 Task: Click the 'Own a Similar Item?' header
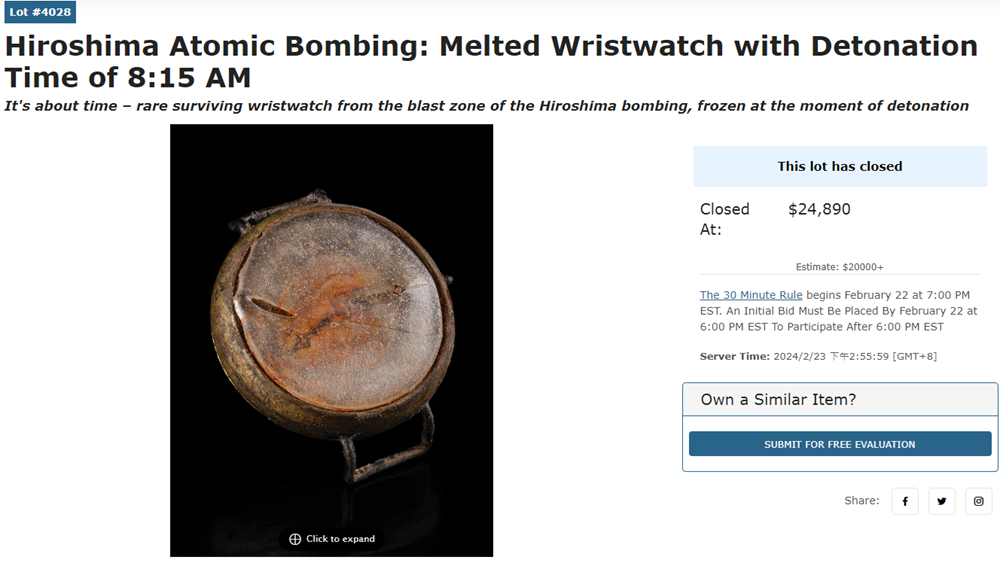click(778, 400)
